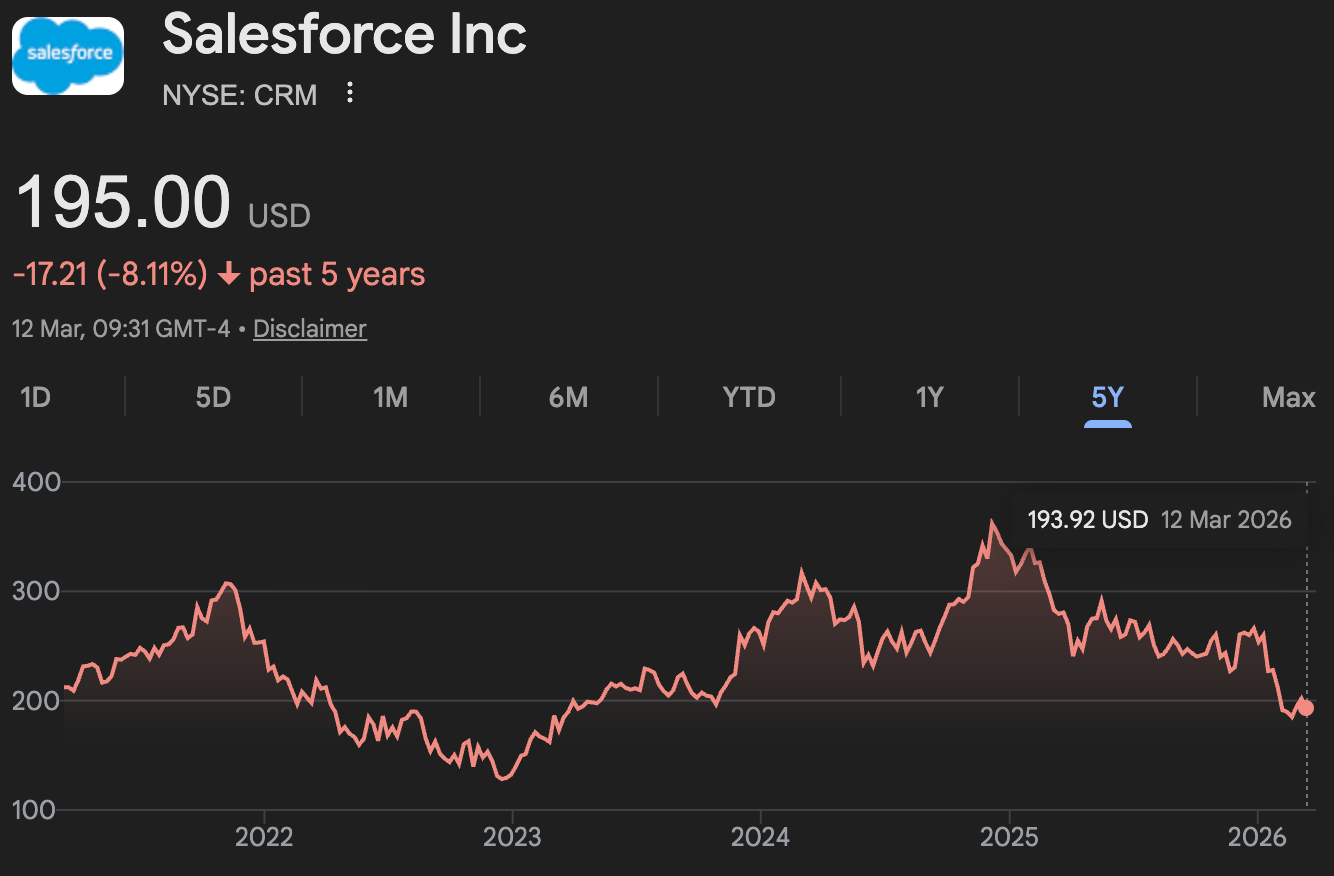Open the three-dot options menu
1334x876 pixels.
click(349, 94)
